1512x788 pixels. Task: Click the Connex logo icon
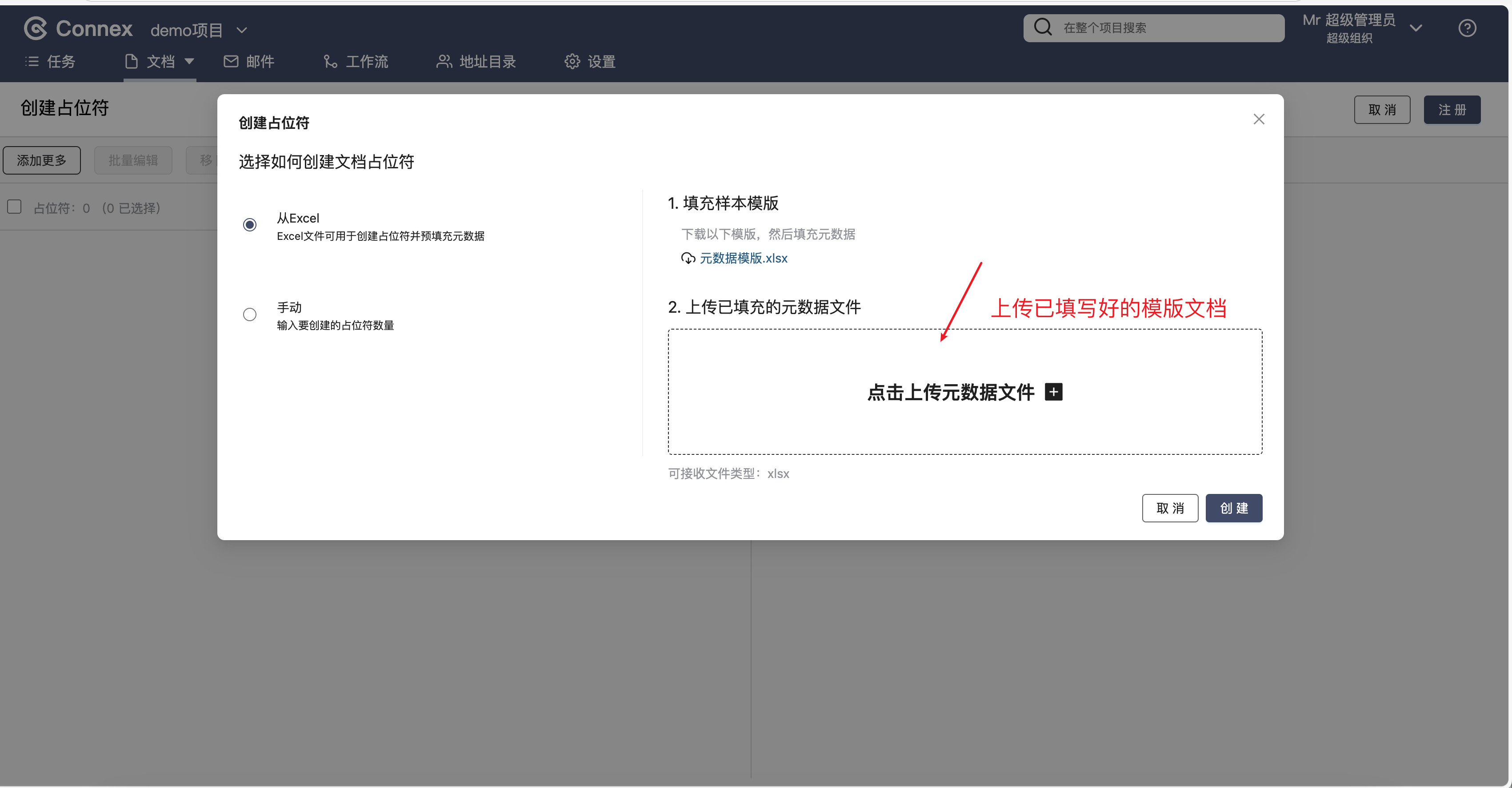(35, 28)
